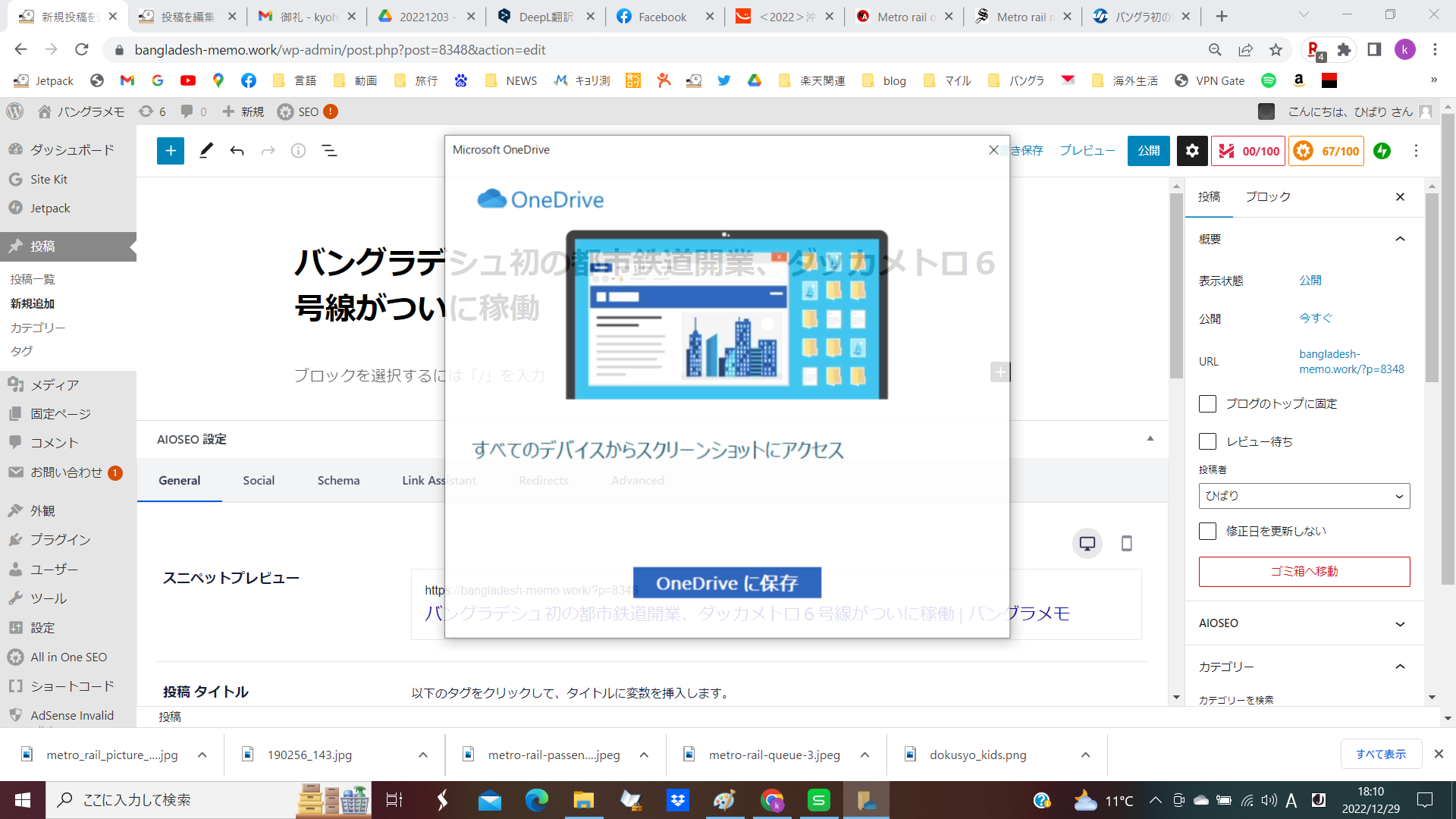
Task: Collapse the カテゴリー sidebar panel
Action: [1400, 667]
